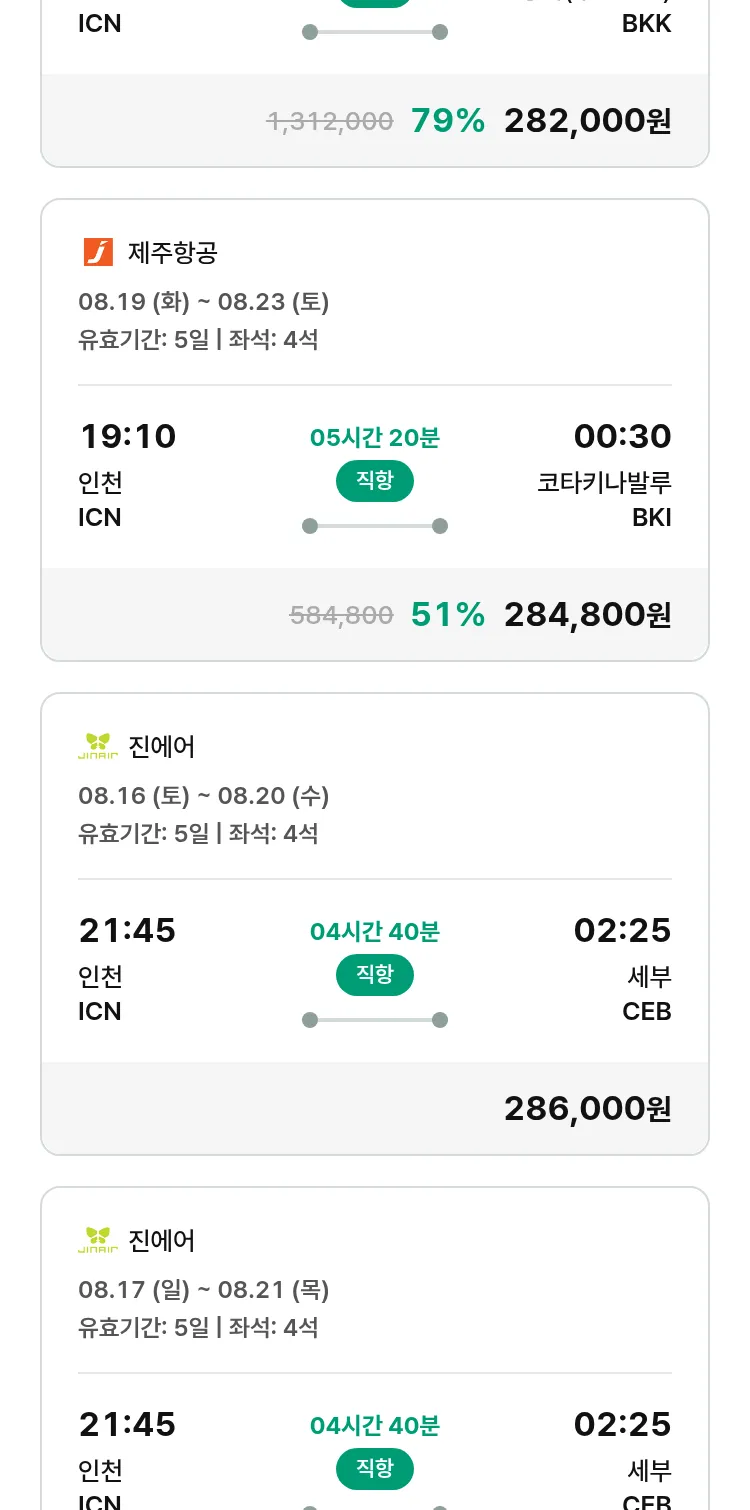Click the 08.16 (토) ~ 08.20 (수) date range
The width and height of the screenshot is (750, 1510).
tap(204, 795)
